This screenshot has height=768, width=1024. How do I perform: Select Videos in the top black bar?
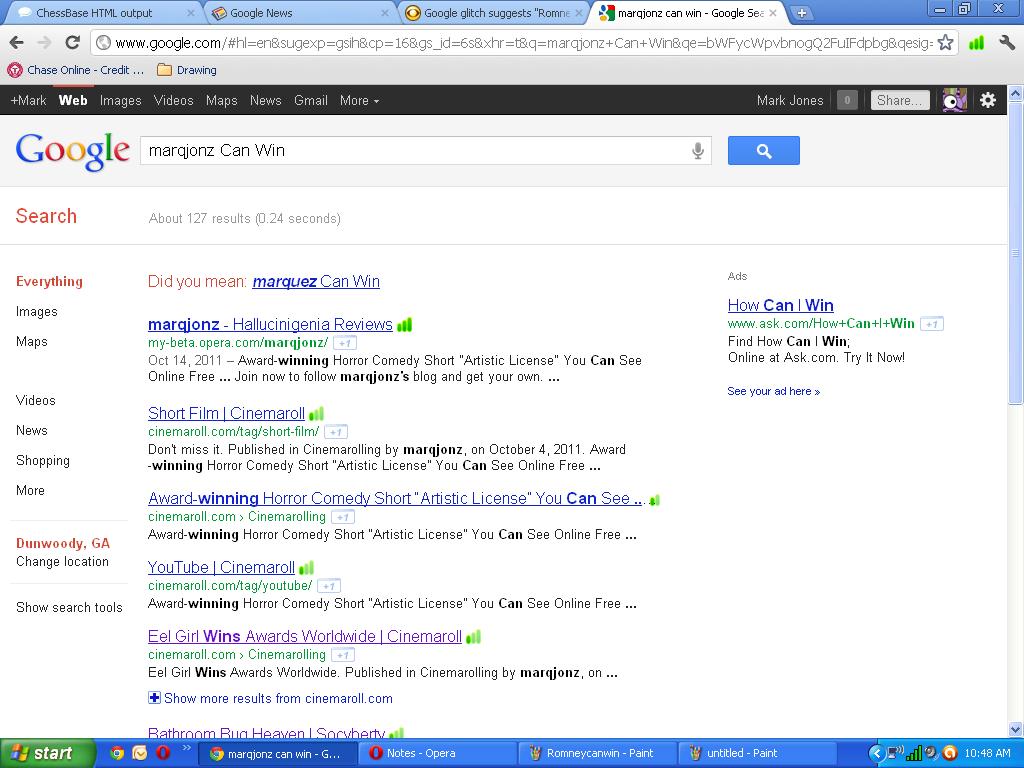[x=174, y=101]
